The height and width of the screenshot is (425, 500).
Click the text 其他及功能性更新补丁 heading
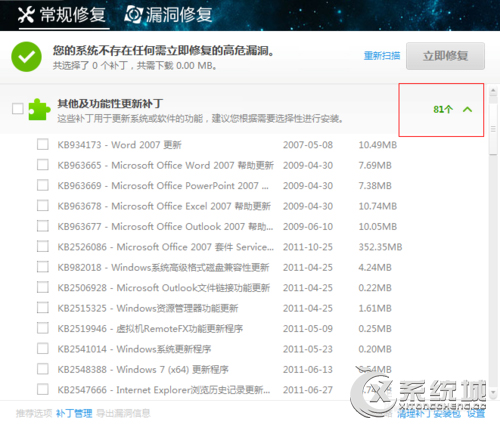coord(110,103)
